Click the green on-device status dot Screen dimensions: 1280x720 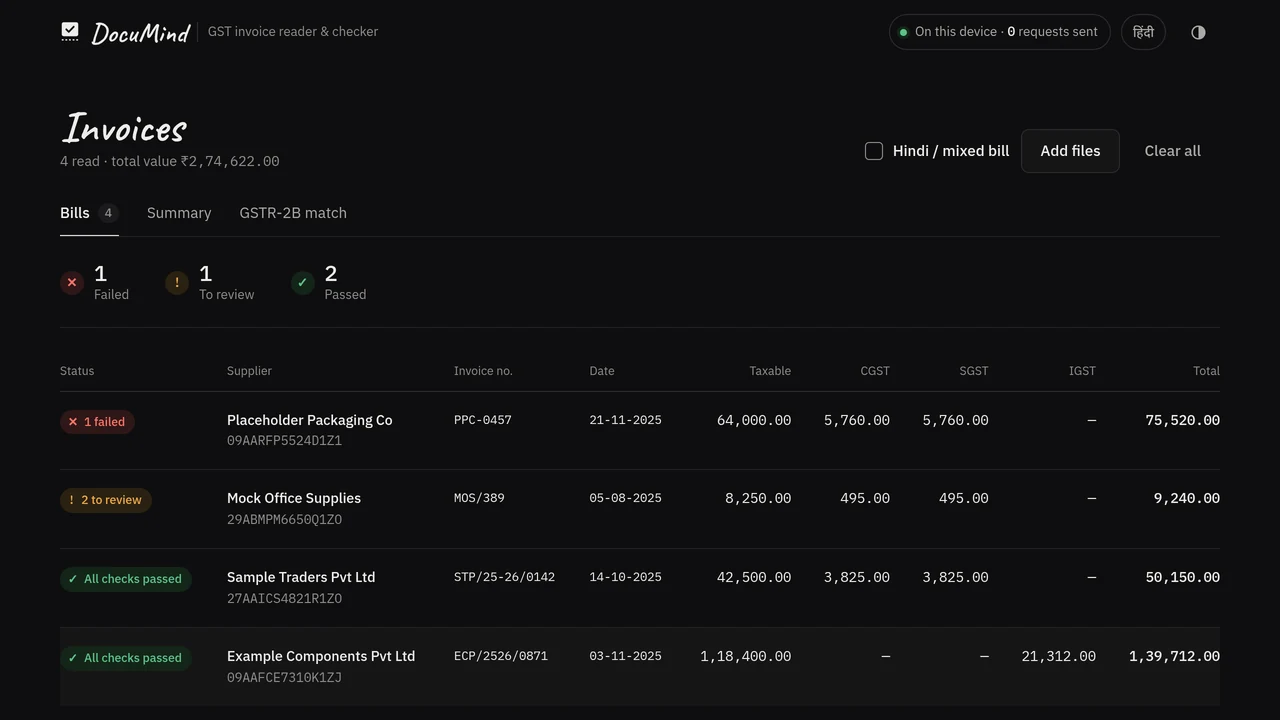903,32
